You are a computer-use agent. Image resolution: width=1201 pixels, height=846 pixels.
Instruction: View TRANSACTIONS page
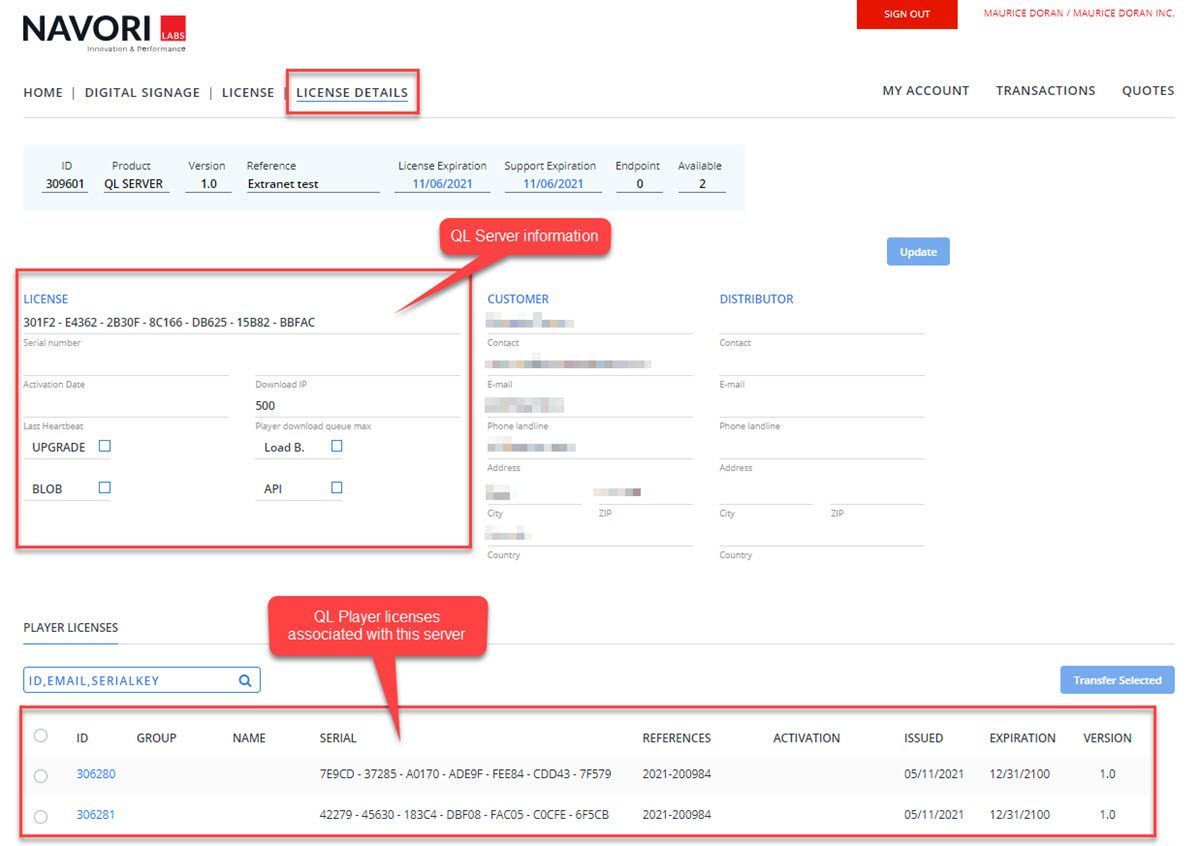1046,90
